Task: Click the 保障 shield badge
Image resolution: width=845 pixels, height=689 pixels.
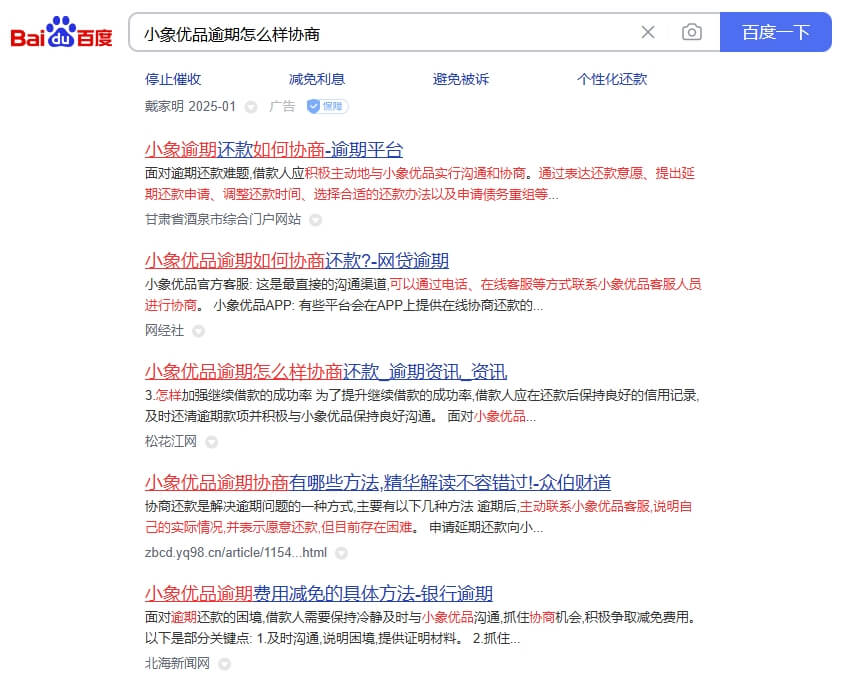Action: coord(327,106)
